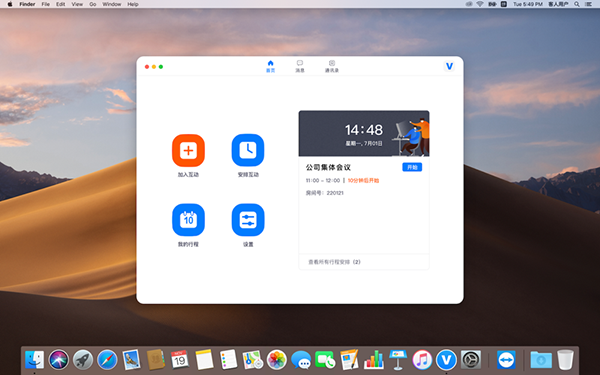Launch Siri from the dock

[59, 360]
